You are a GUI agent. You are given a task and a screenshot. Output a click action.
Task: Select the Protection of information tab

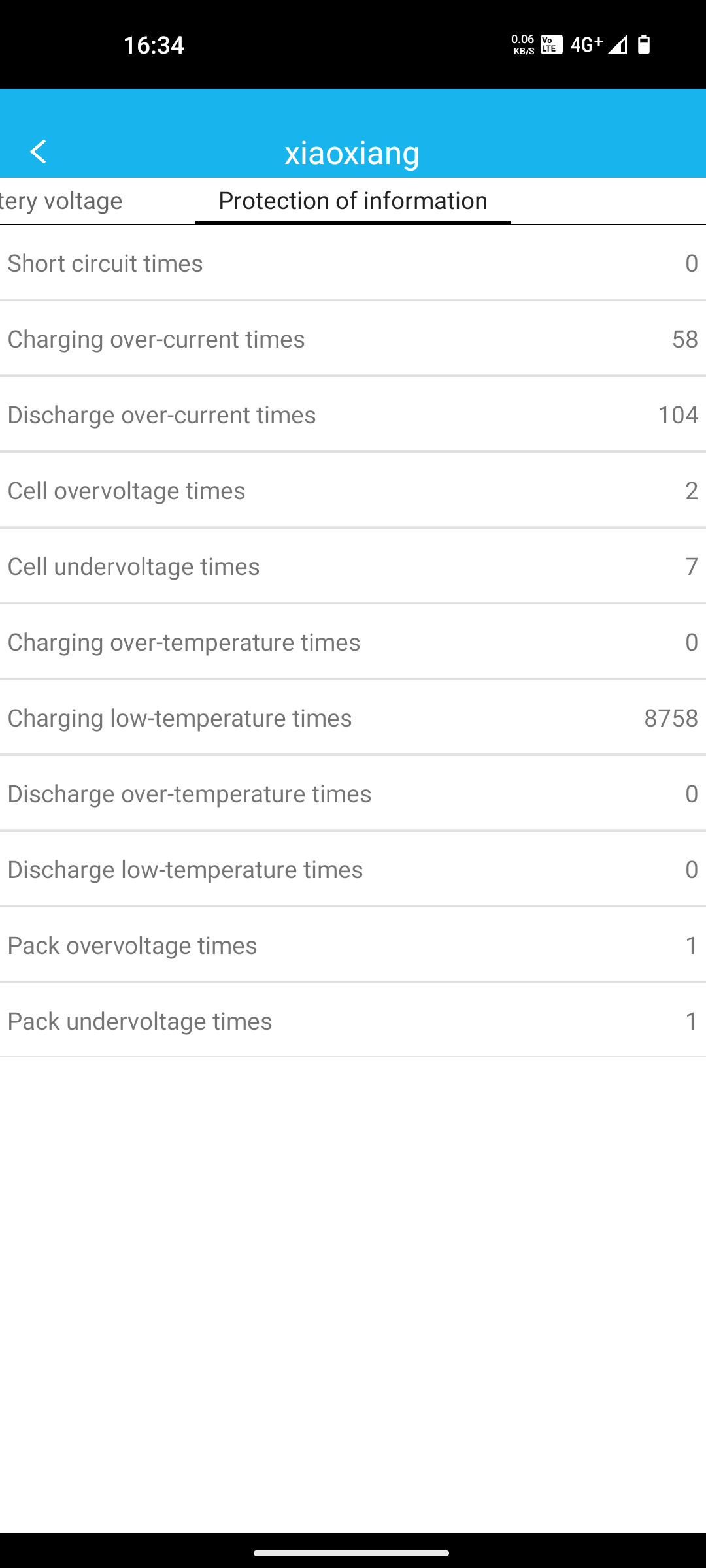point(353,201)
